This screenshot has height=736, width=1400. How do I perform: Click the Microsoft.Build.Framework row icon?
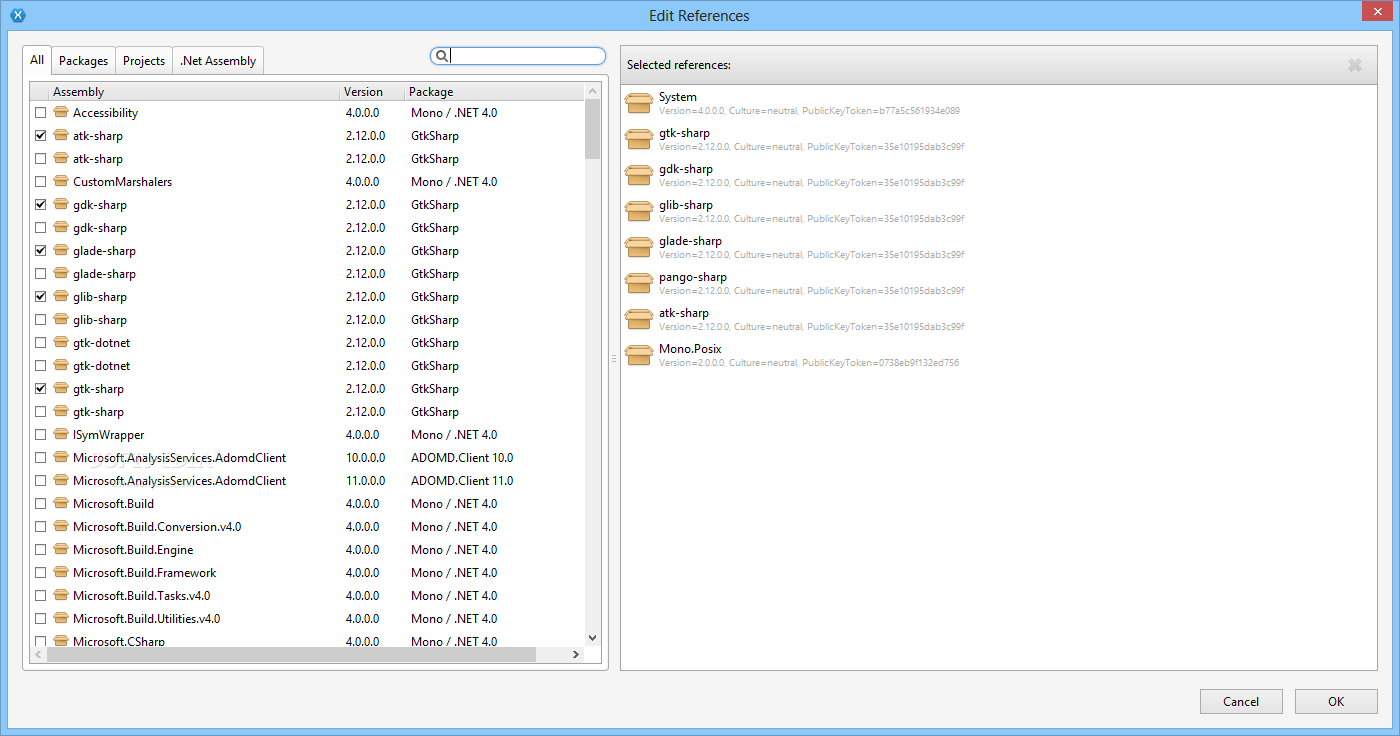click(60, 573)
